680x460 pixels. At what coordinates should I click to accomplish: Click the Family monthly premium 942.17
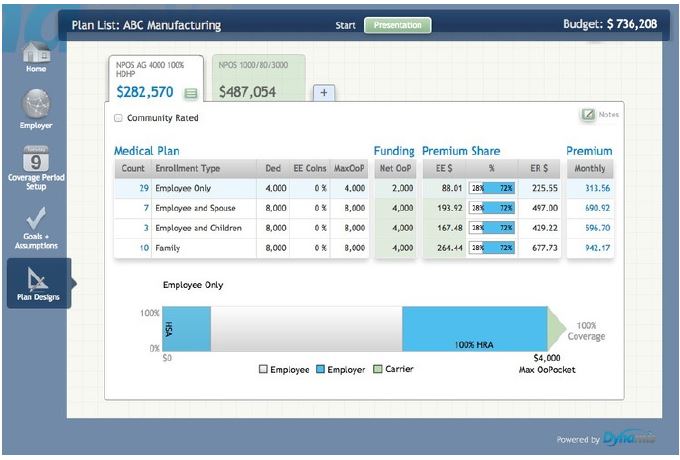[596, 248]
